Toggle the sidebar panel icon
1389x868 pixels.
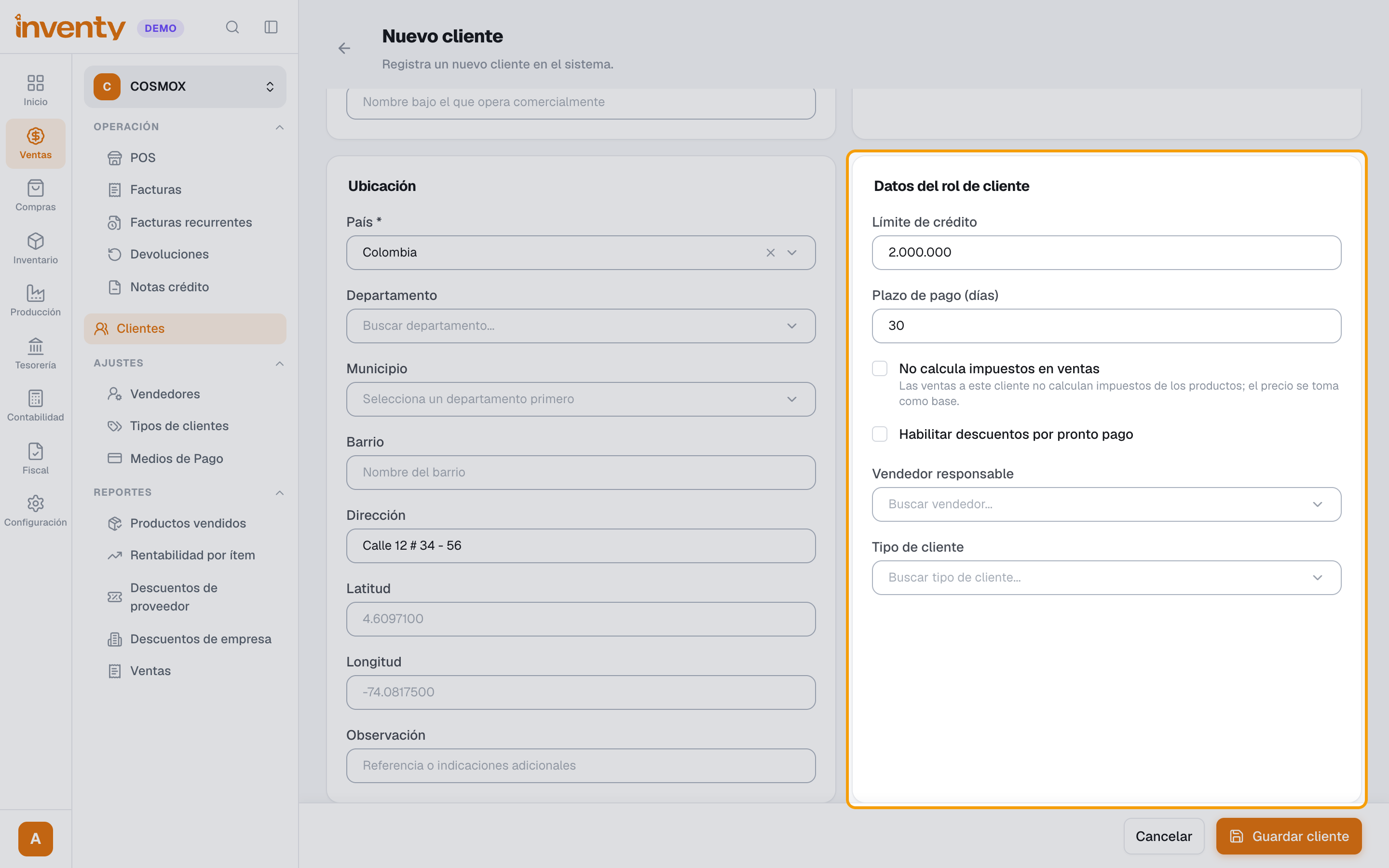[271, 27]
